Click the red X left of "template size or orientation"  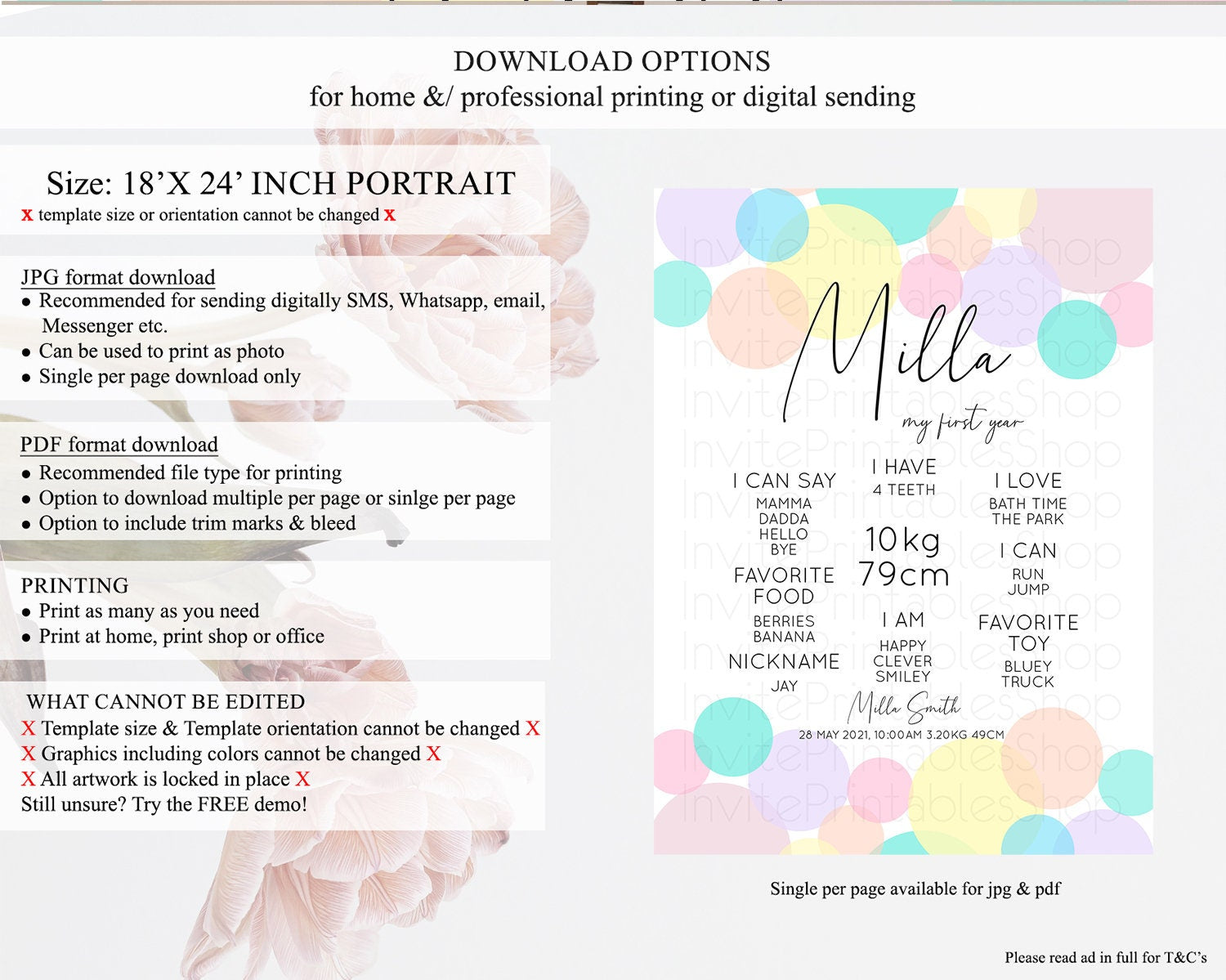coord(27,215)
